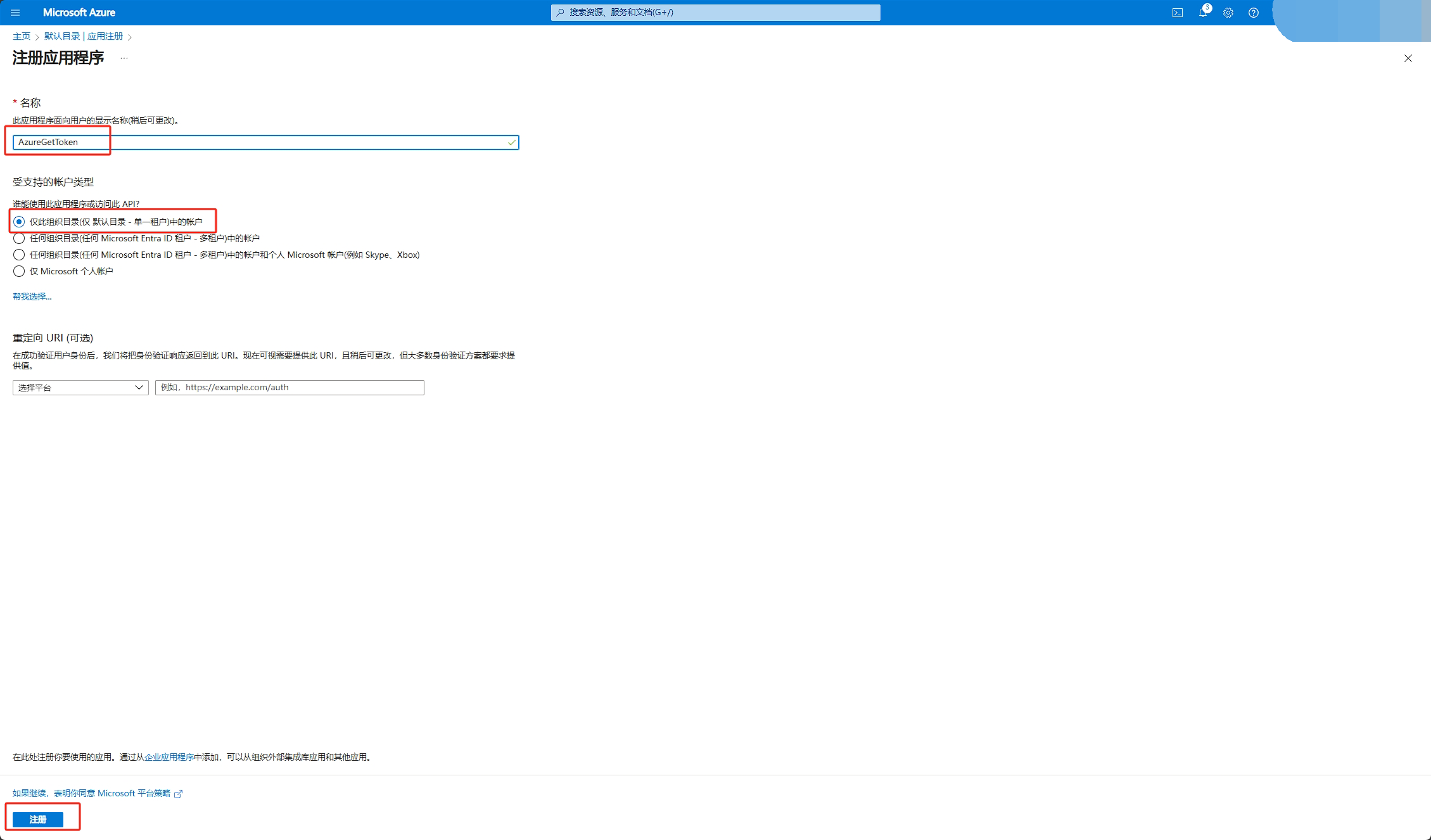
Task: Click the redirect URI input field
Action: tap(289, 388)
